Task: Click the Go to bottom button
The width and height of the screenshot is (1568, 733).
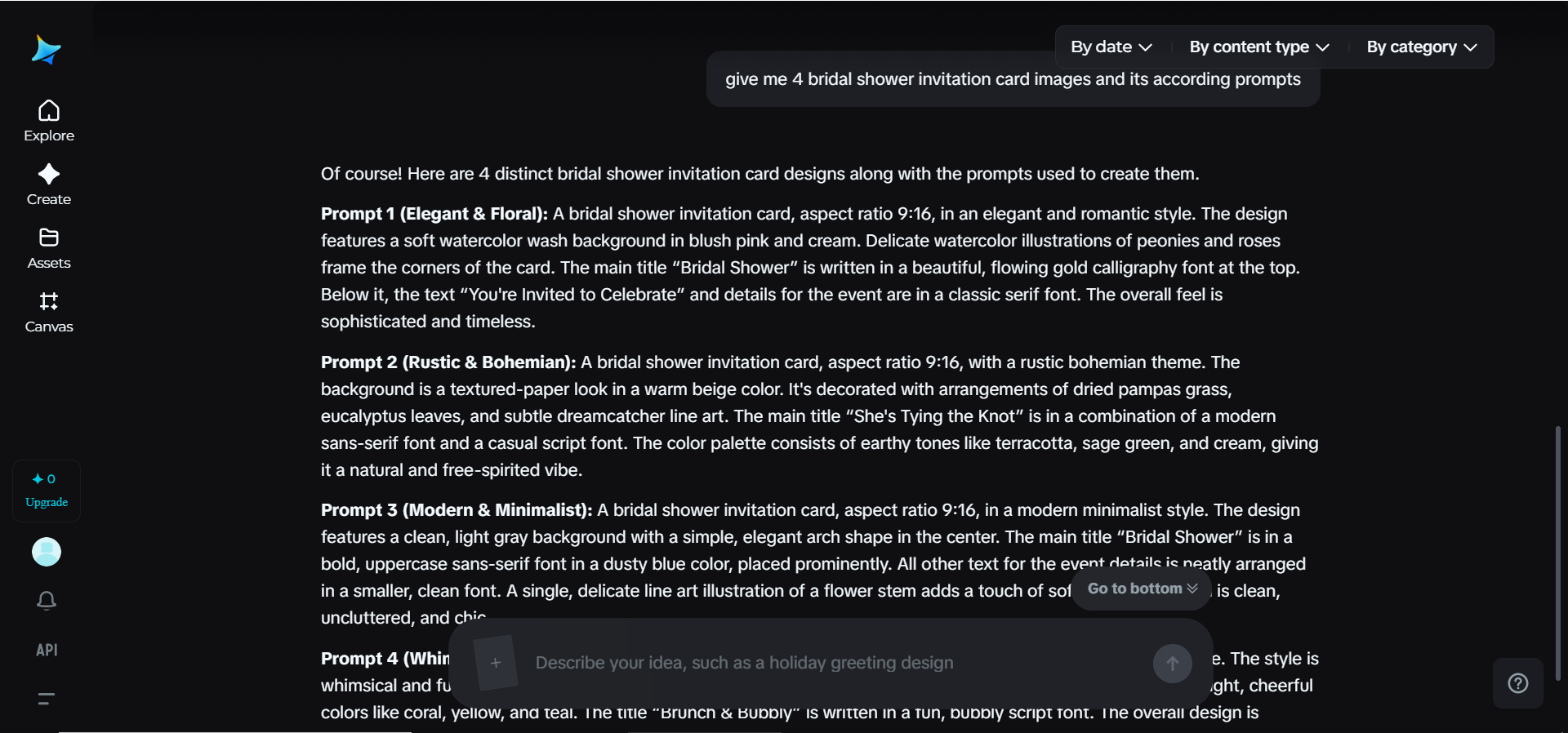Action: tap(1143, 589)
